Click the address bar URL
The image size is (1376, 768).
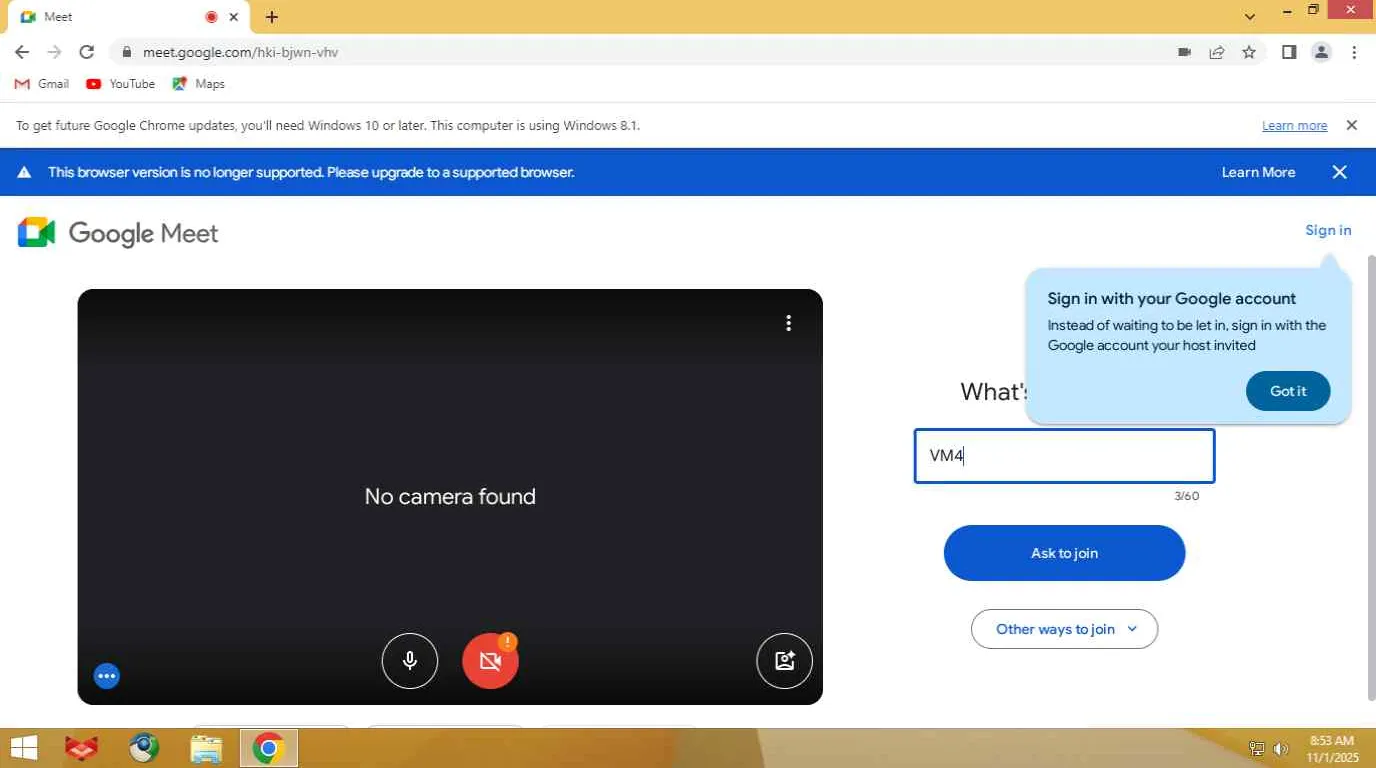coord(241,52)
